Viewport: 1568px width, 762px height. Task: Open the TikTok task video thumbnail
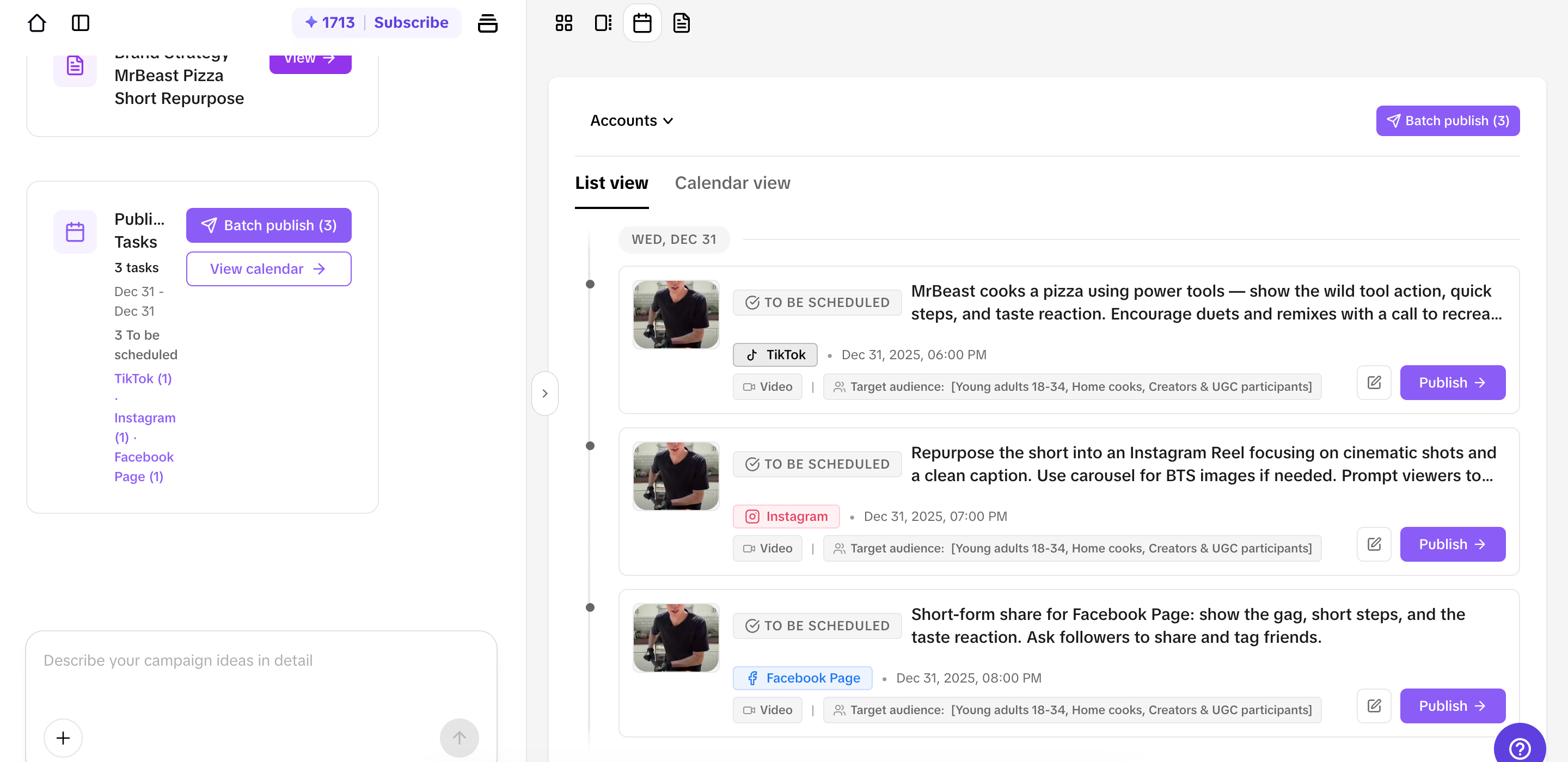click(676, 314)
